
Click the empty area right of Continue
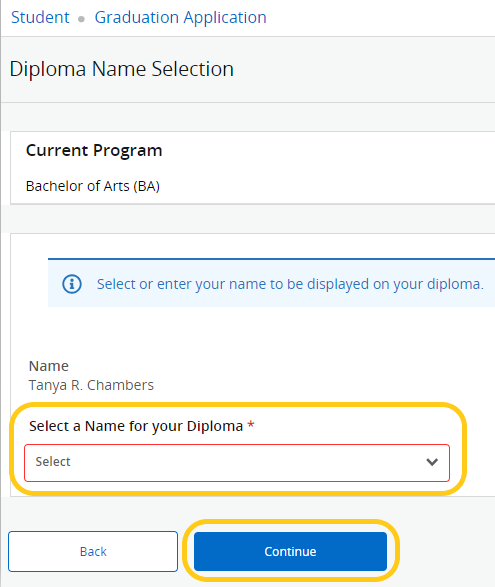click(x=447, y=551)
